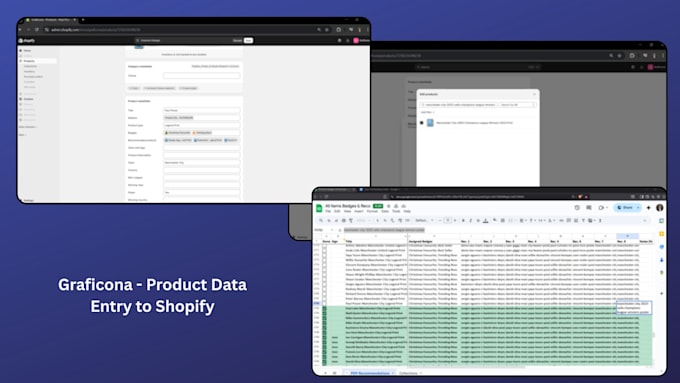680x383 pixels.
Task: Toggle checkbox for Manchester City UEFA Champions print
Action: [x=422, y=123]
